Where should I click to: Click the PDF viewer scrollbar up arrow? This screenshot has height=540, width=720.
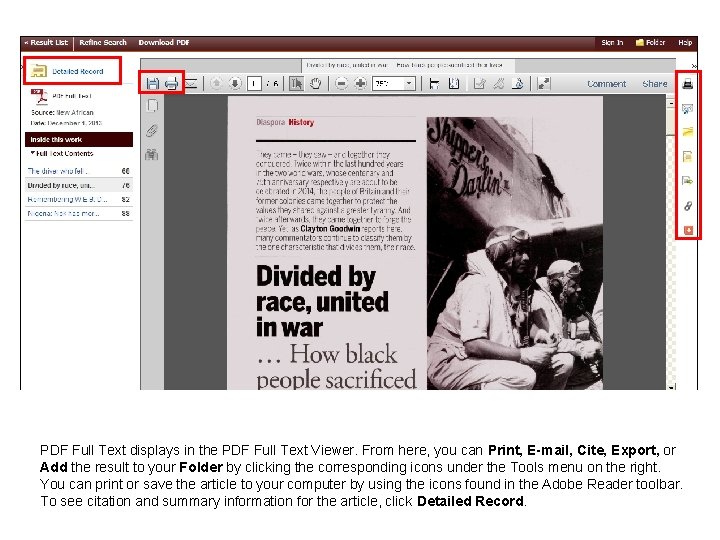[671, 104]
